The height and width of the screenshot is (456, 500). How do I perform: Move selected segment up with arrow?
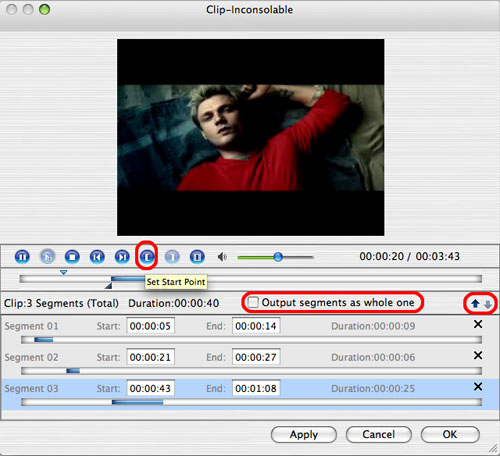[x=475, y=304]
